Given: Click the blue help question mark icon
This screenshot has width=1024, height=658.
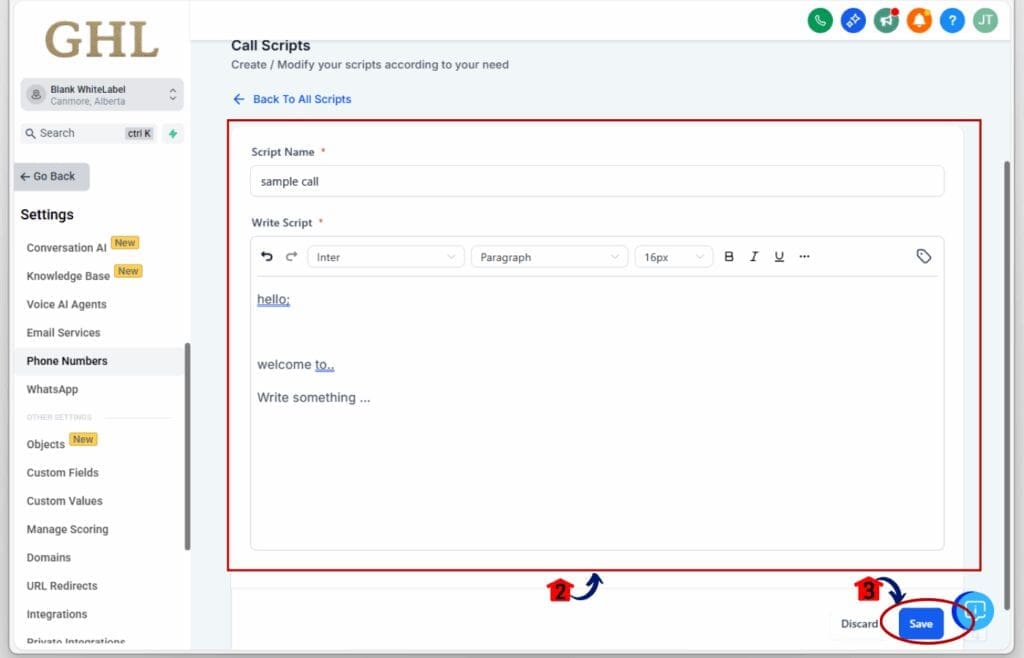Looking at the screenshot, I should pyautogui.click(x=952, y=20).
